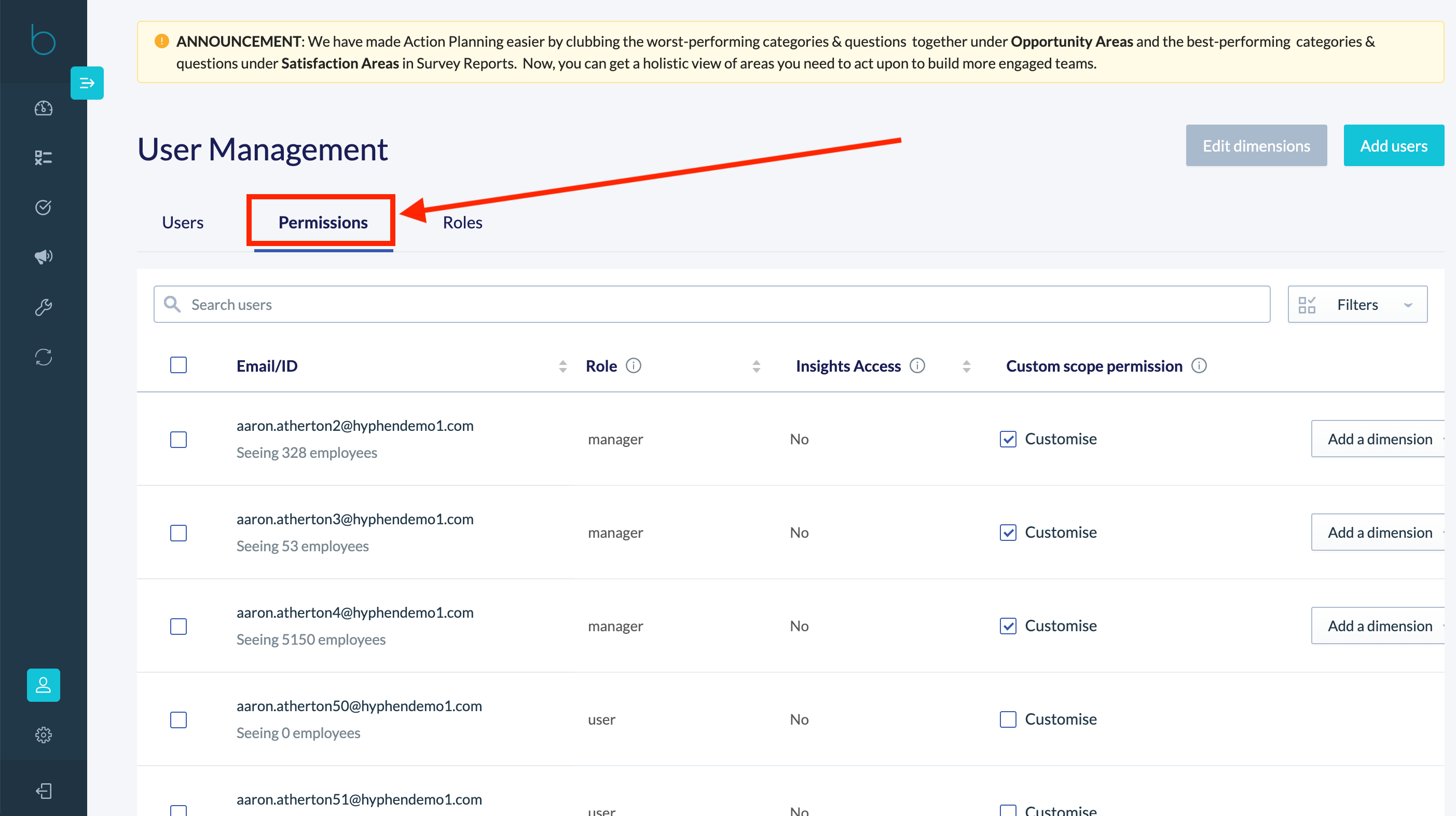Open the refresh cycle sidebar icon

coord(44,357)
